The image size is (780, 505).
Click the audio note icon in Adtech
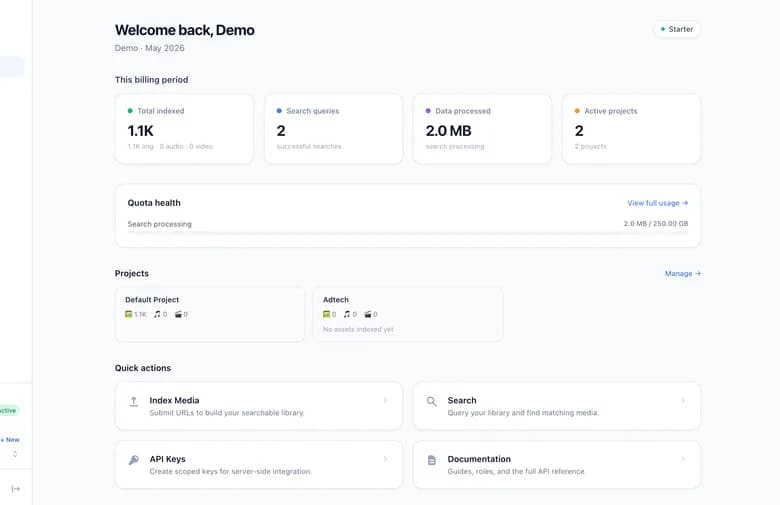[347, 314]
